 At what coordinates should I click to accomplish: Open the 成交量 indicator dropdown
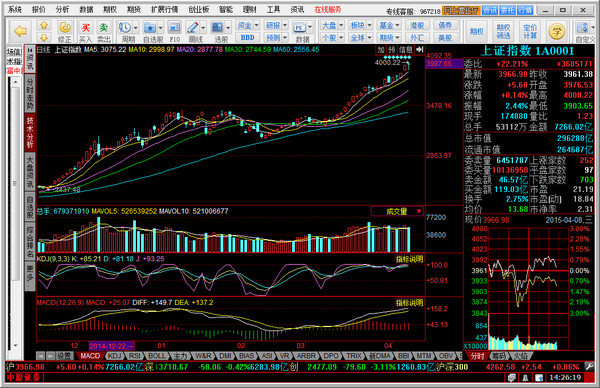[397, 211]
